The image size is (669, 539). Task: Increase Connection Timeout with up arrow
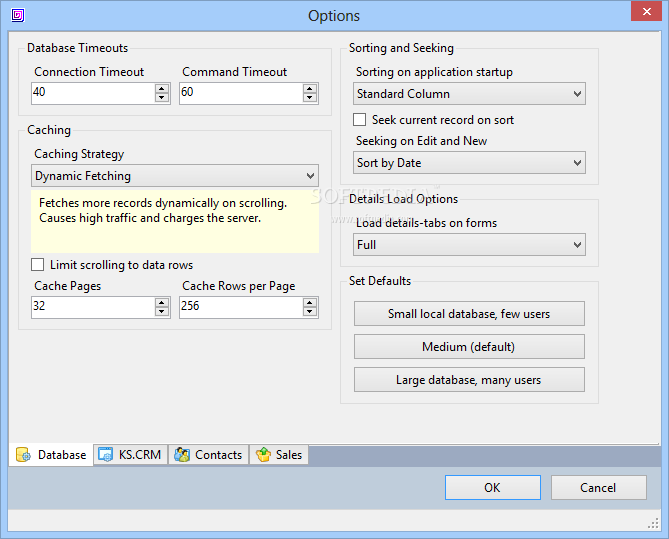[x=162, y=89]
